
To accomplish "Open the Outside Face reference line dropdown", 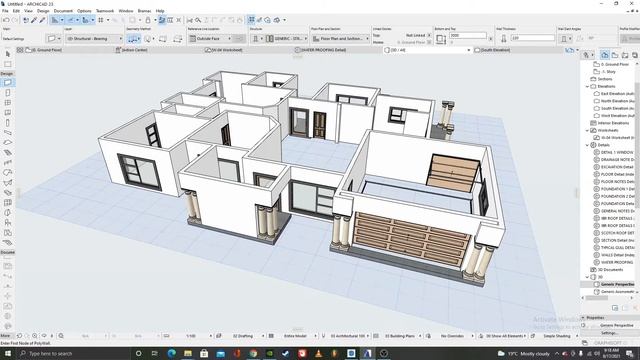I will (210, 38).
